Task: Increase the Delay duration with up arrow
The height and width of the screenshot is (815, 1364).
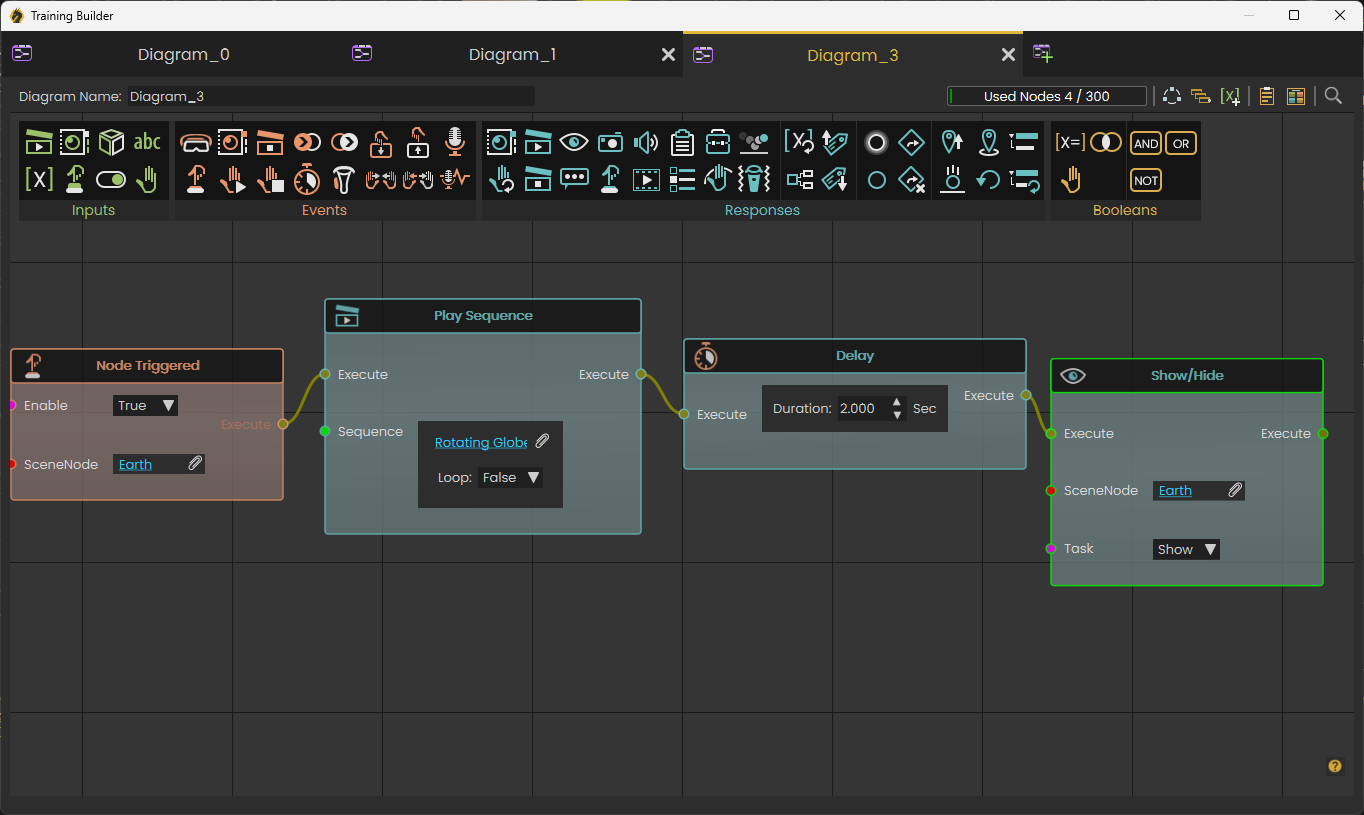Action: coord(897,402)
